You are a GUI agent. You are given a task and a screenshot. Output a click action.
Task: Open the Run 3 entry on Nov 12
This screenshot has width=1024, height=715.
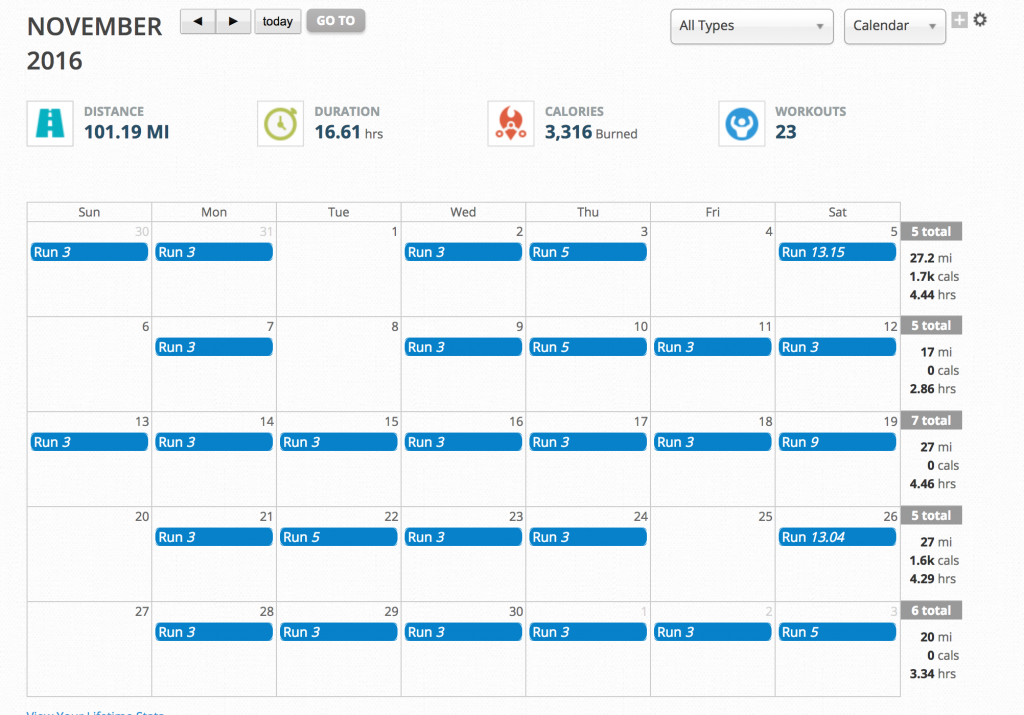[x=837, y=347]
